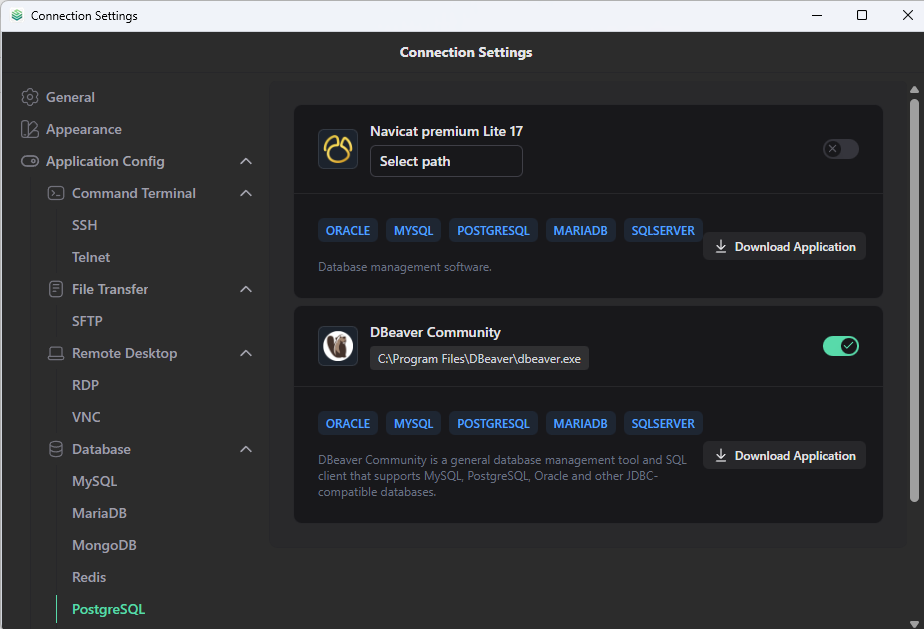Select Redis in the sidebar
The image size is (924, 629).
(x=89, y=577)
